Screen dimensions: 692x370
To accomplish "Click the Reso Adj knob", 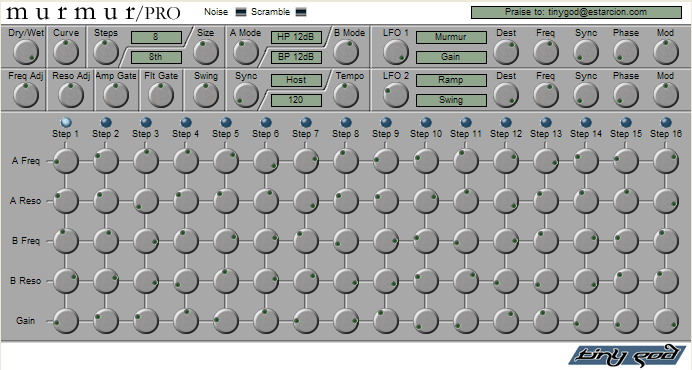I will [71, 95].
